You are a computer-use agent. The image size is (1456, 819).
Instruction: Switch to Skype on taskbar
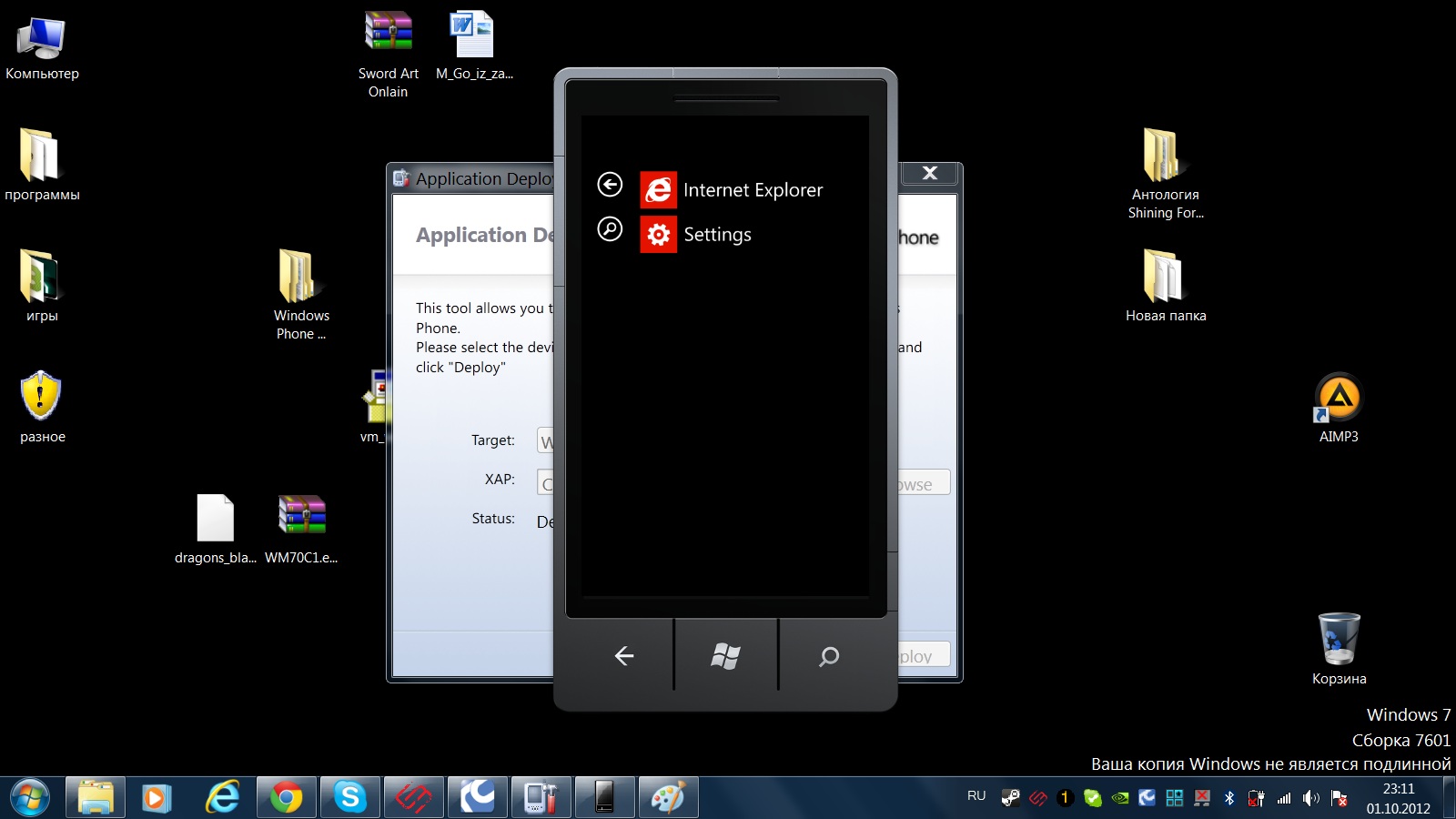(x=349, y=798)
